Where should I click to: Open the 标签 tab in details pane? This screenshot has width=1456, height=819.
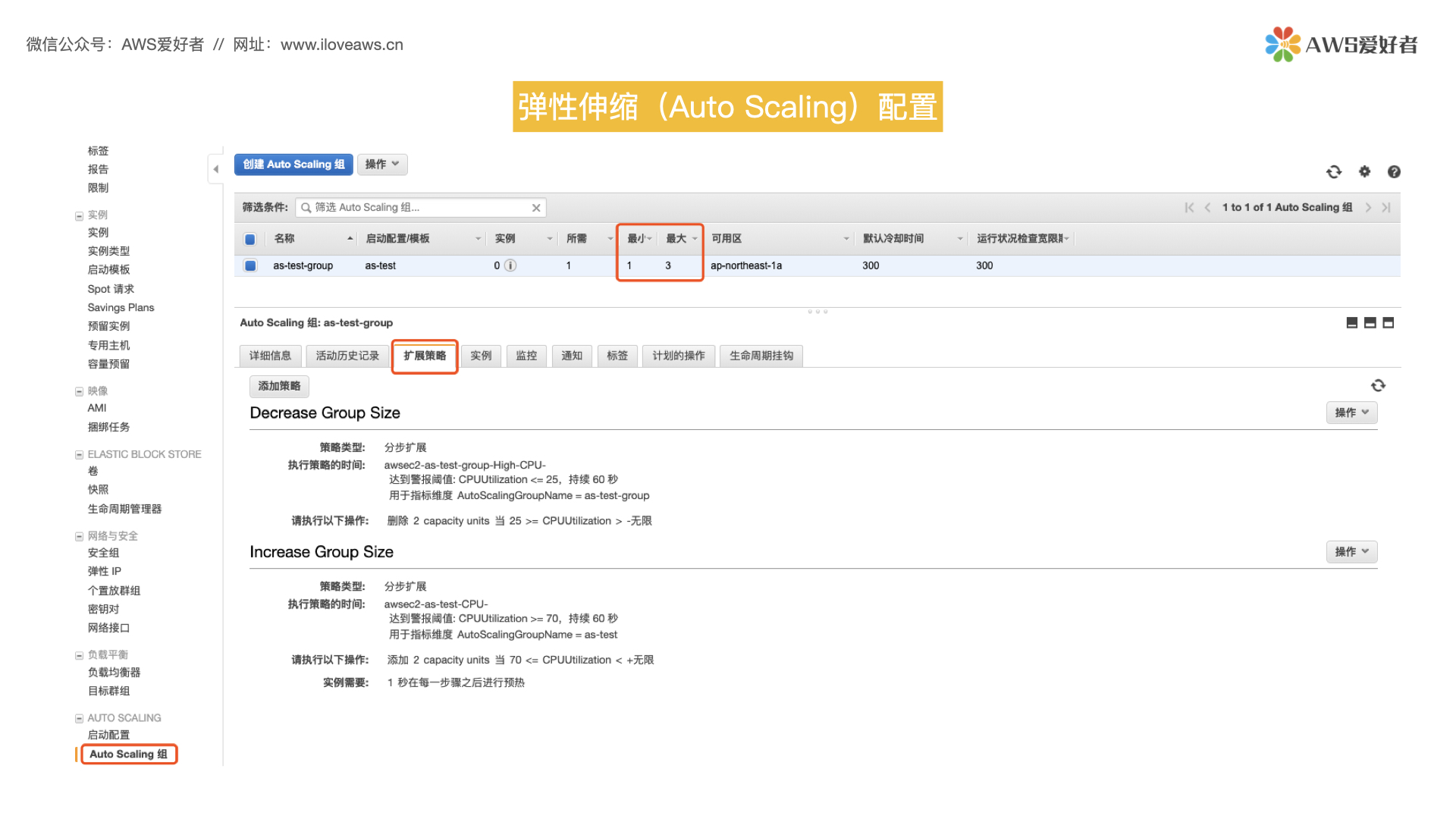[617, 356]
